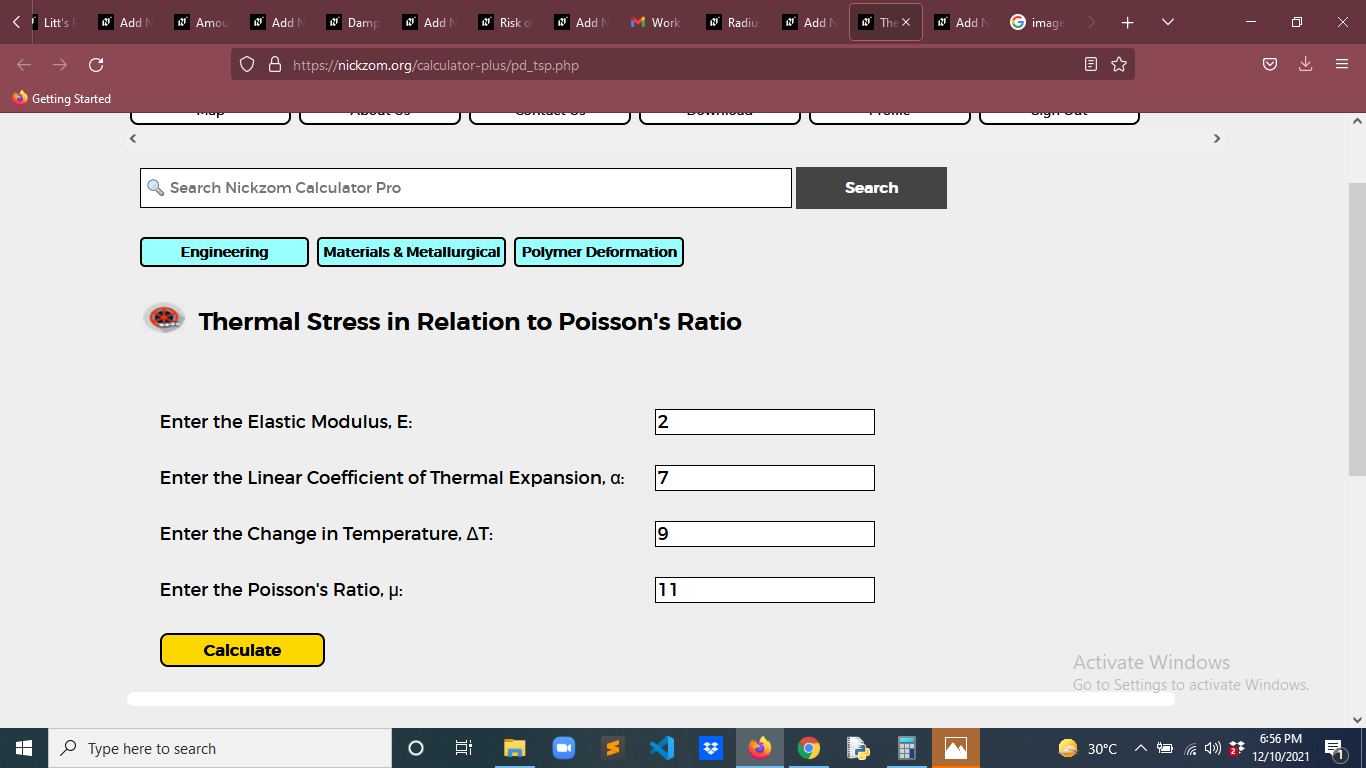Image resolution: width=1366 pixels, height=768 pixels.
Task: Click the browser Back arrow
Action: click(x=24, y=65)
